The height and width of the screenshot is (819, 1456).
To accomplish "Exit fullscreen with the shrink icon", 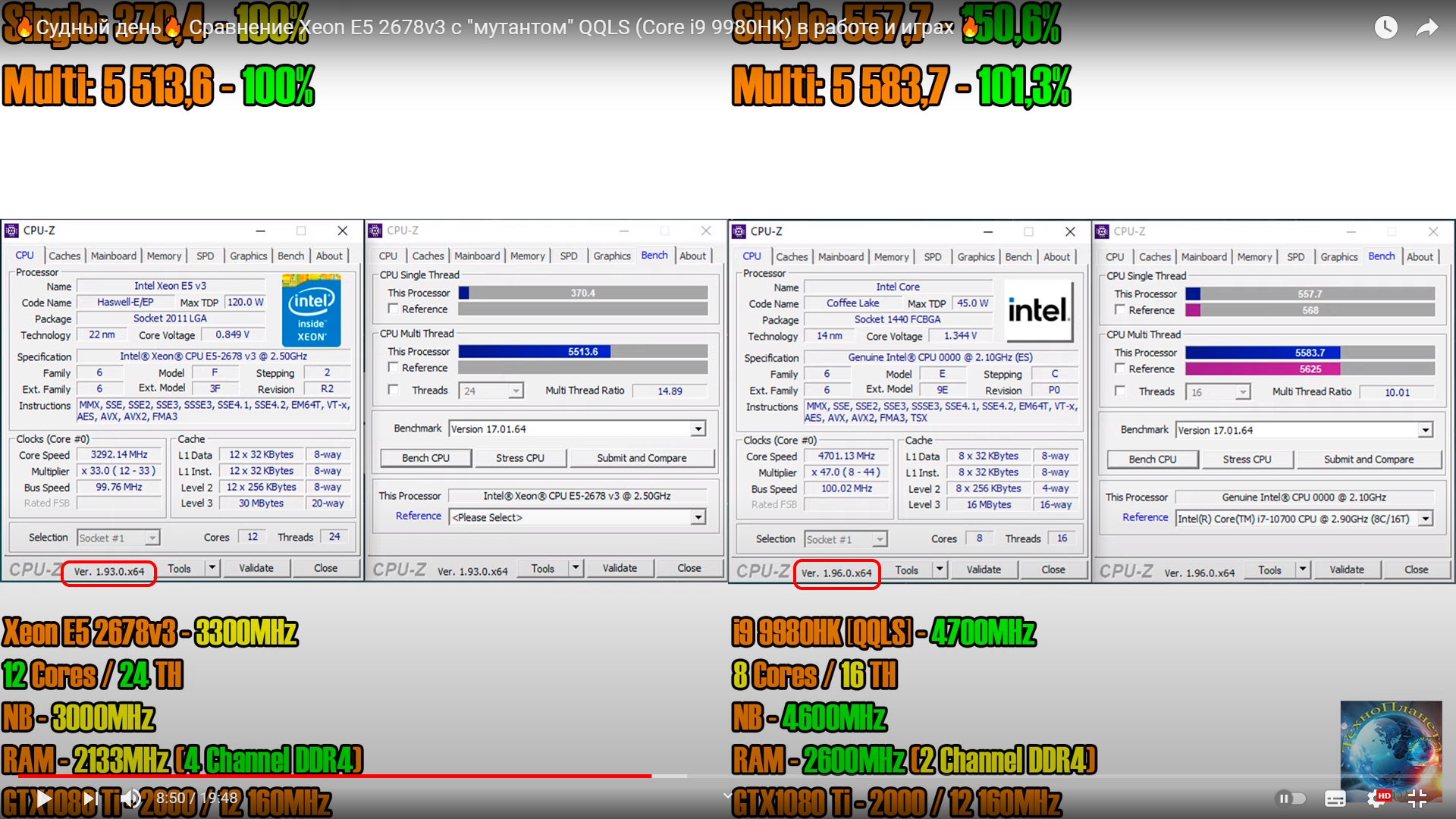I will [x=1417, y=798].
